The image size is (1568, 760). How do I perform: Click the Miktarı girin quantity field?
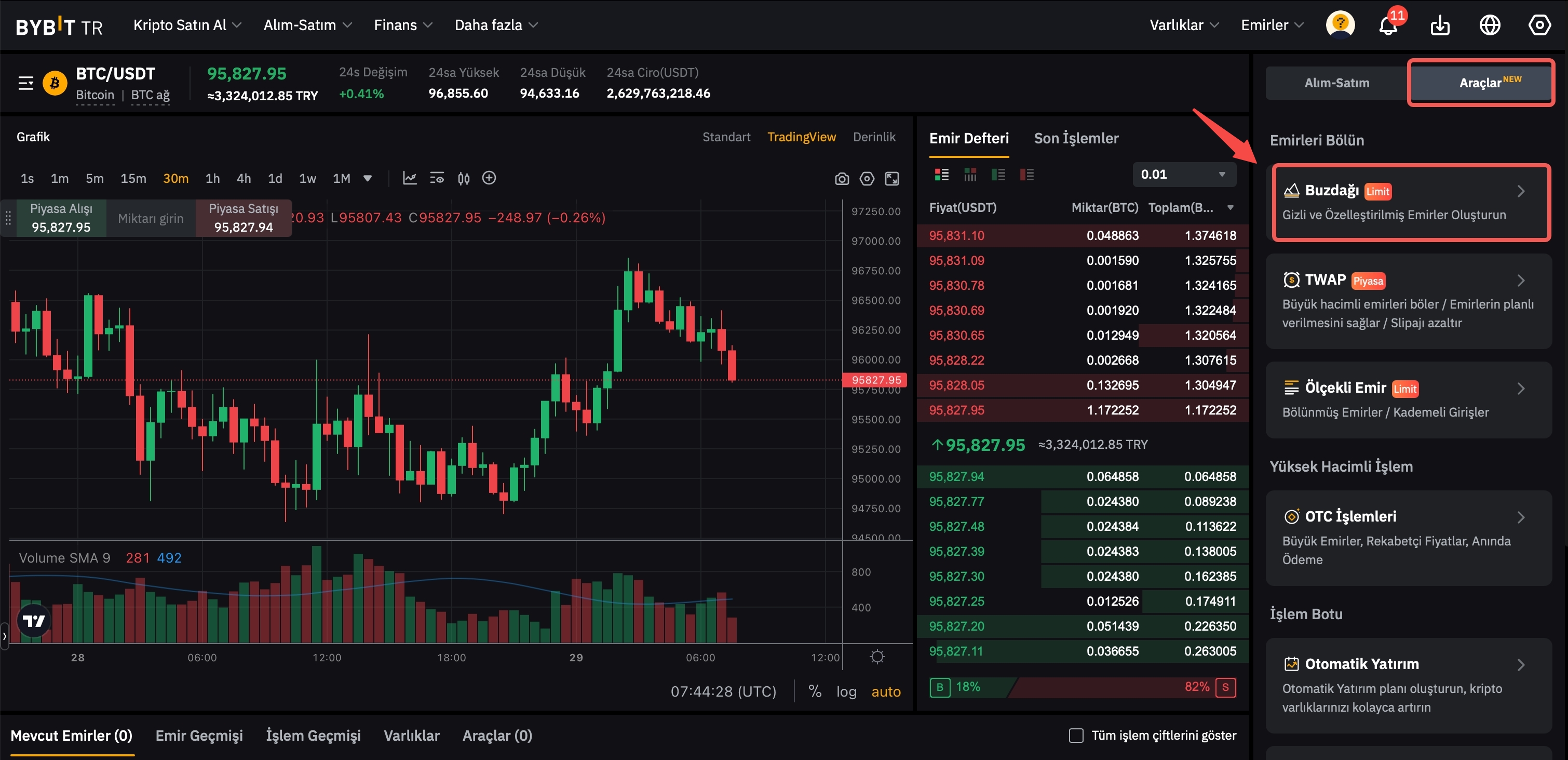(x=151, y=219)
